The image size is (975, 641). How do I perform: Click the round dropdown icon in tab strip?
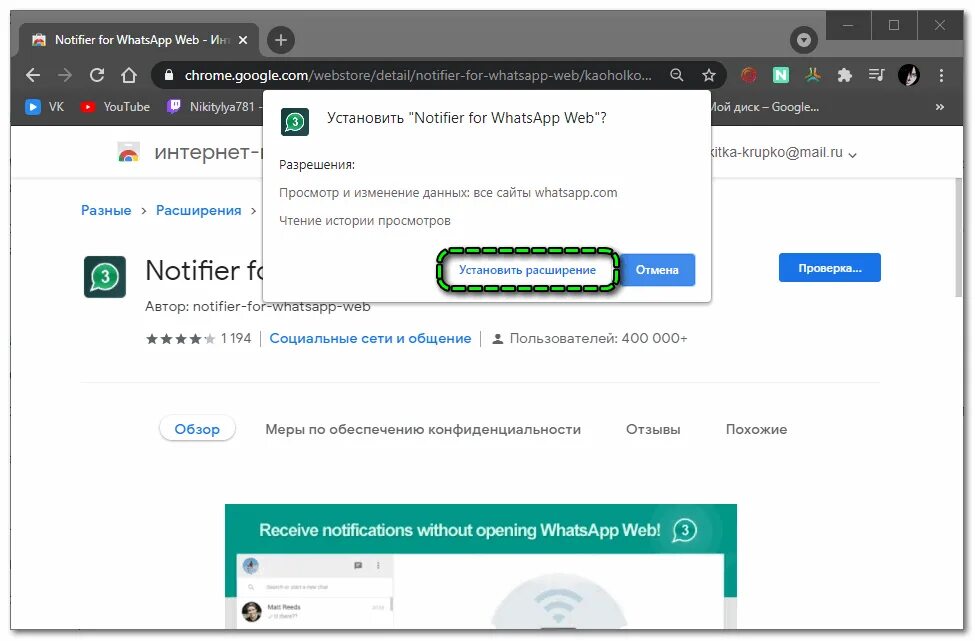point(803,40)
